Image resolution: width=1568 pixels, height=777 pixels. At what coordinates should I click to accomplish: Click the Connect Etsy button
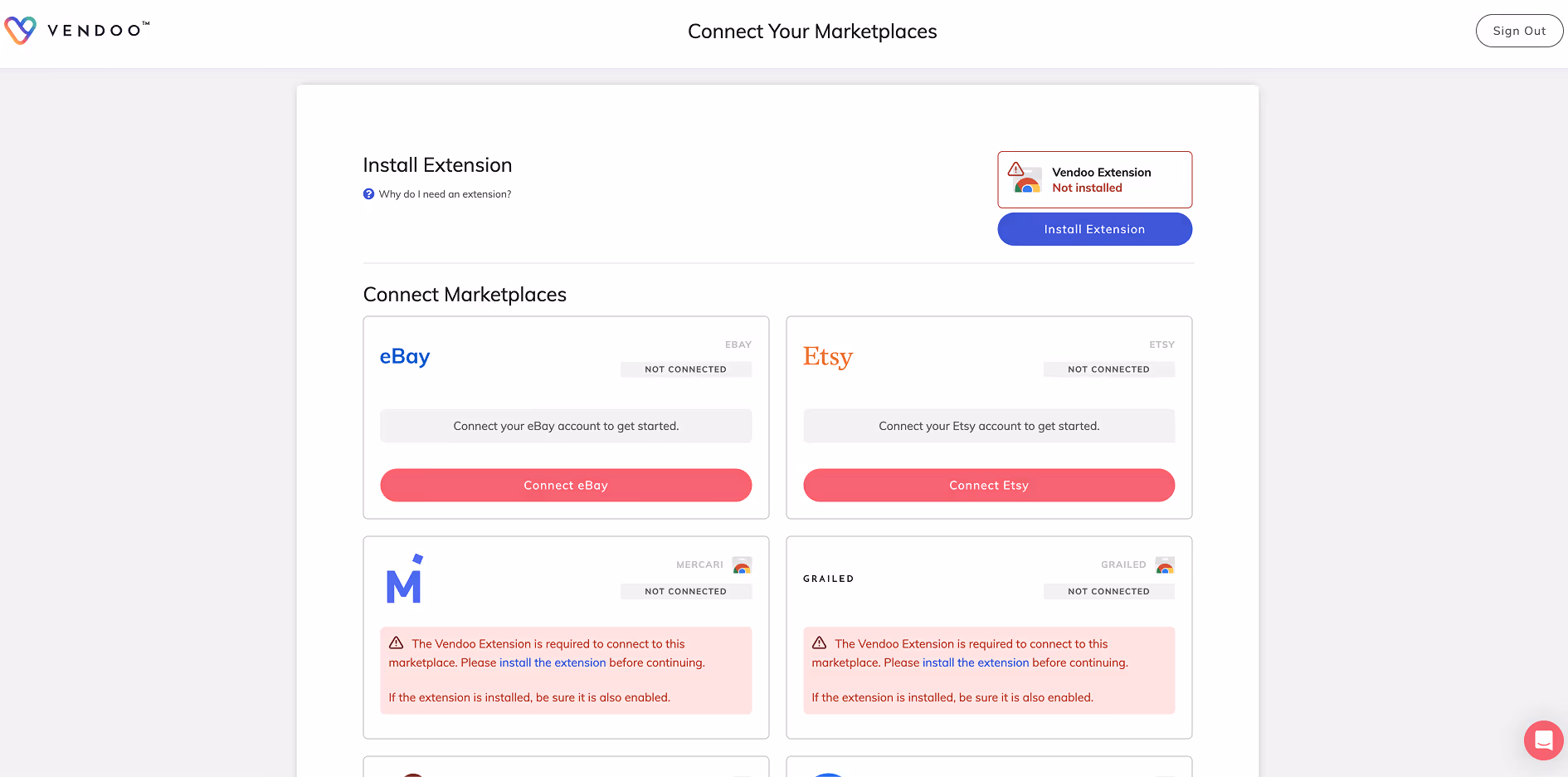pos(988,485)
